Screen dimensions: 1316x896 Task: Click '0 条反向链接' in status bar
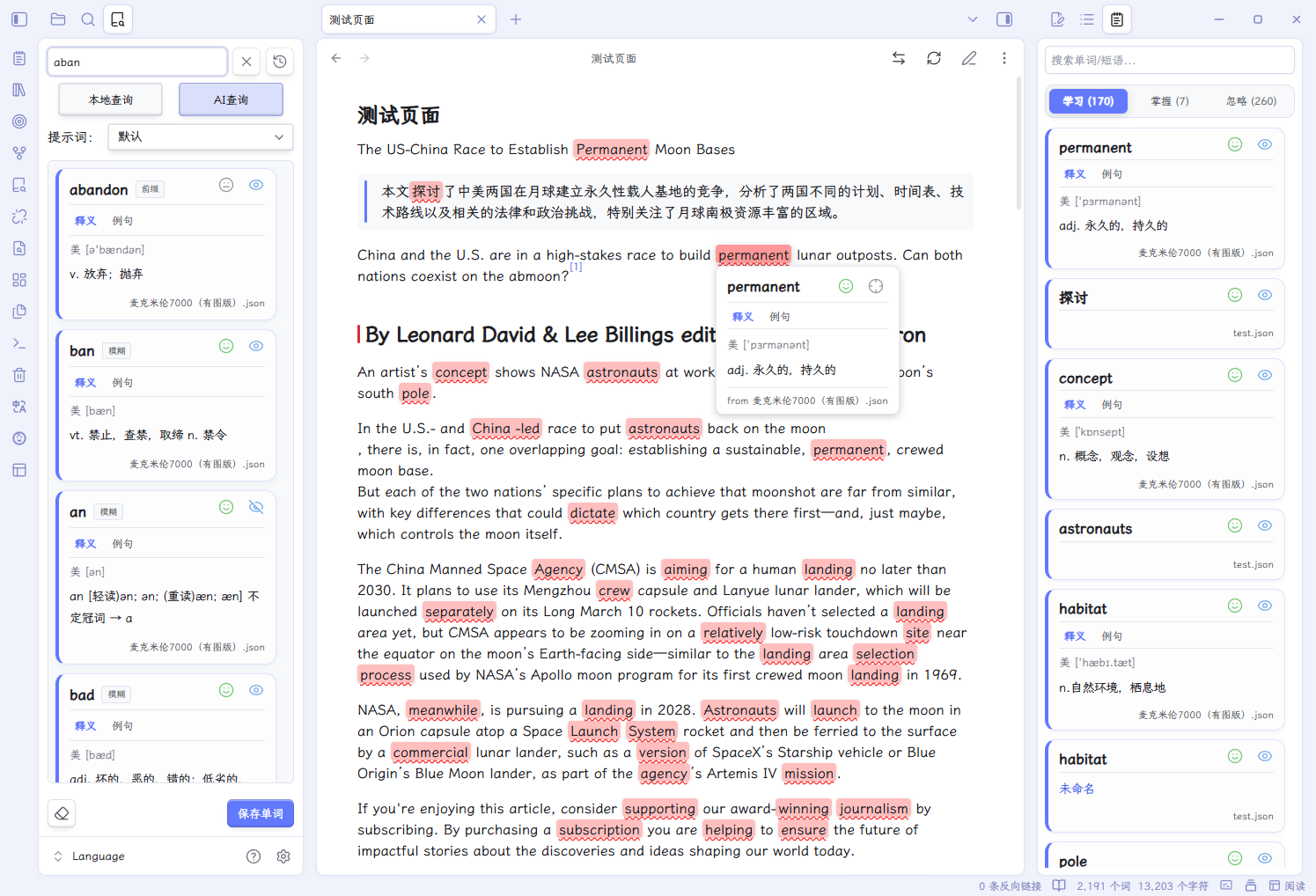tap(1010, 885)
